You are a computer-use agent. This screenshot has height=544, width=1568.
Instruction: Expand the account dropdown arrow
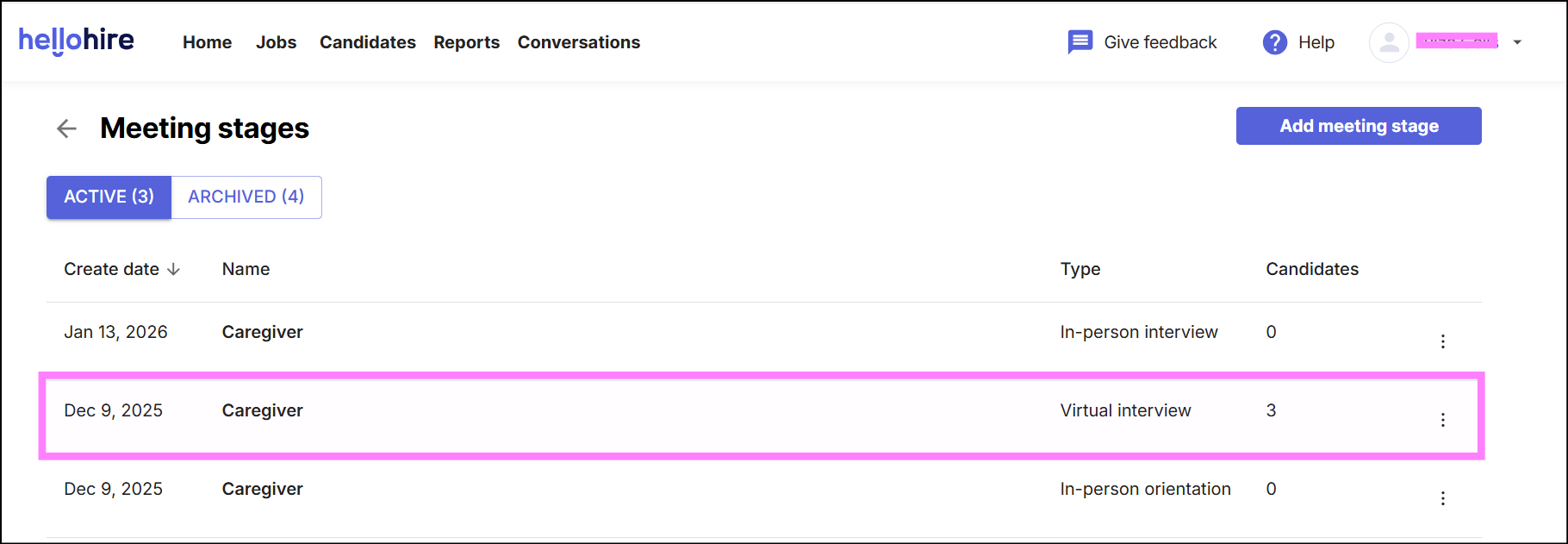1517,42
